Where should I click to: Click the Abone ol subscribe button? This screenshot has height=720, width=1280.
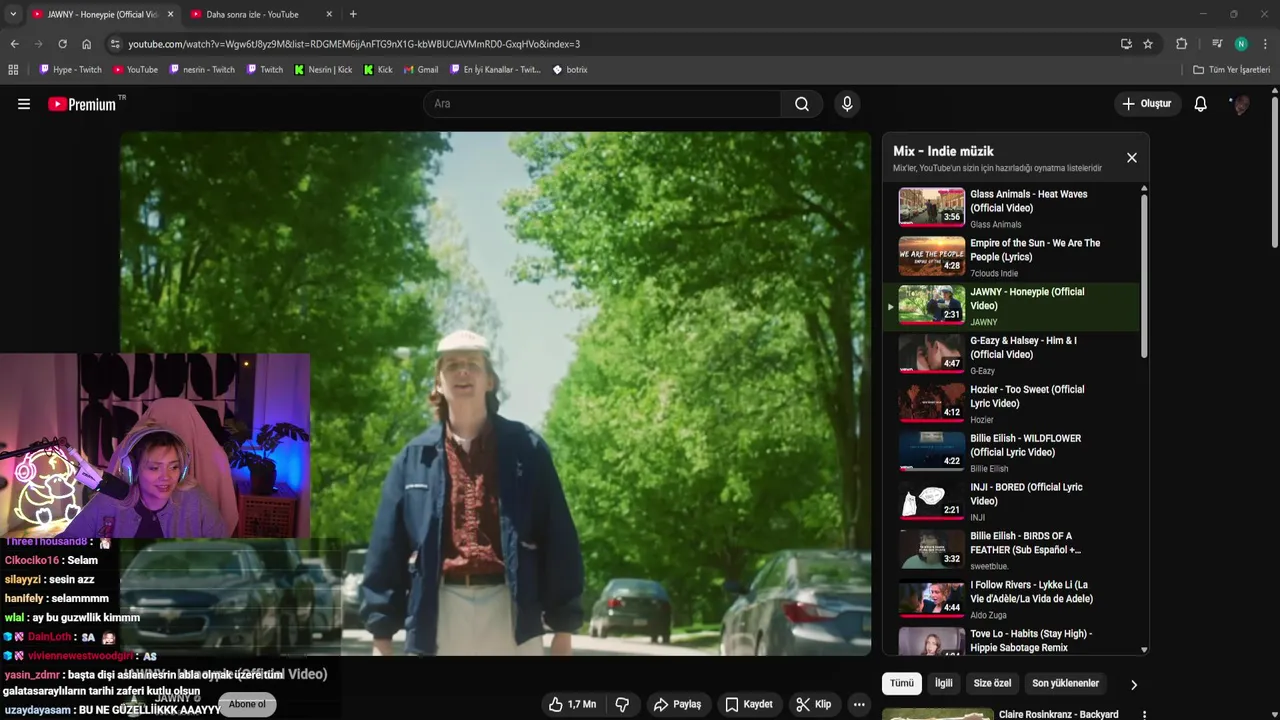[247, 704]
